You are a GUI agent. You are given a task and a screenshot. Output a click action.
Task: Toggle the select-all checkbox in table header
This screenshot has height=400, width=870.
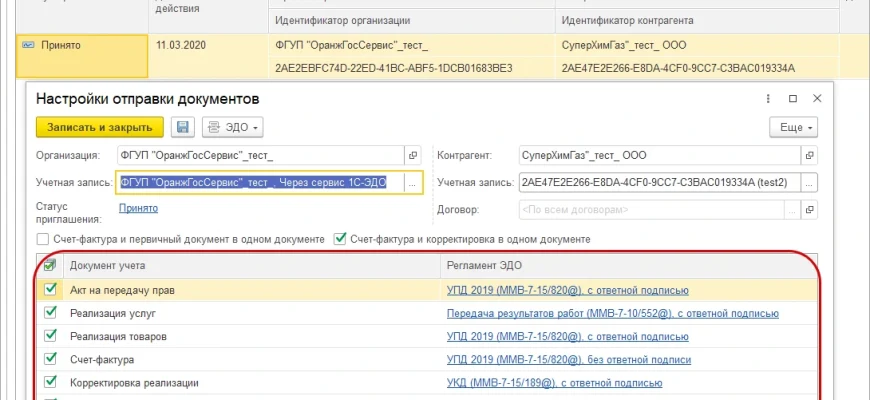click(x=50, y=265)
